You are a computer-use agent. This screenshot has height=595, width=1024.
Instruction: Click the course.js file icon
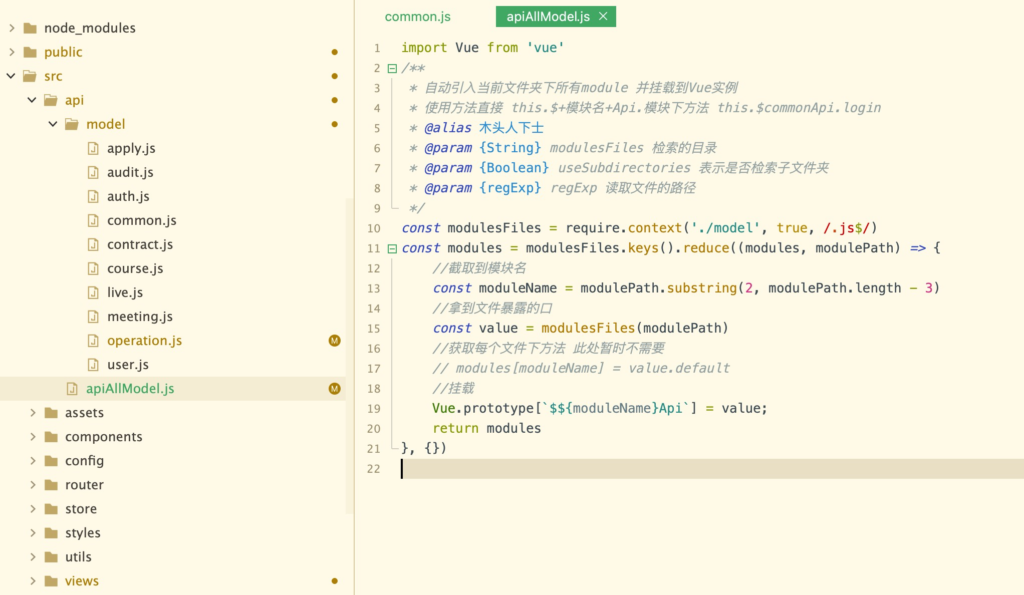(x=93, y=268)
